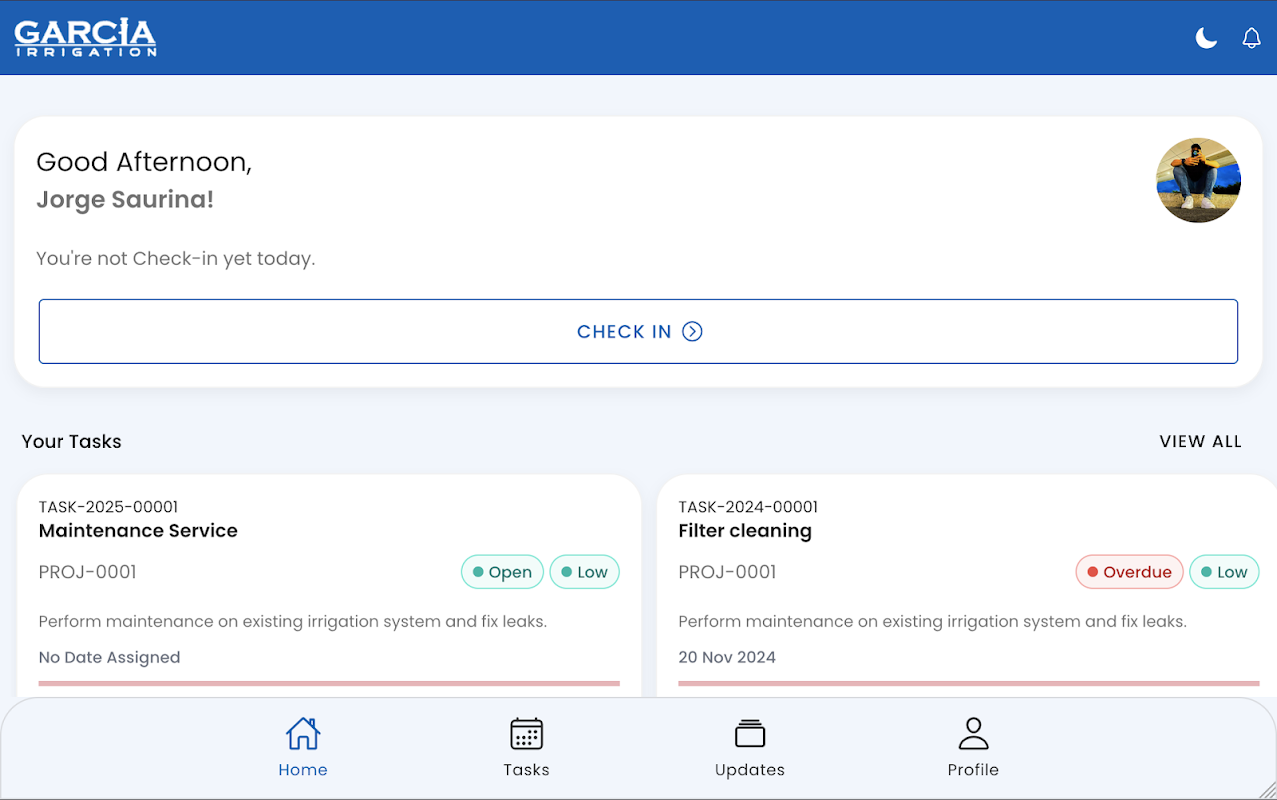Screen dimensions: 1277x800
Task: Open notifications bell icon
Action: (x=1251, y=38)
